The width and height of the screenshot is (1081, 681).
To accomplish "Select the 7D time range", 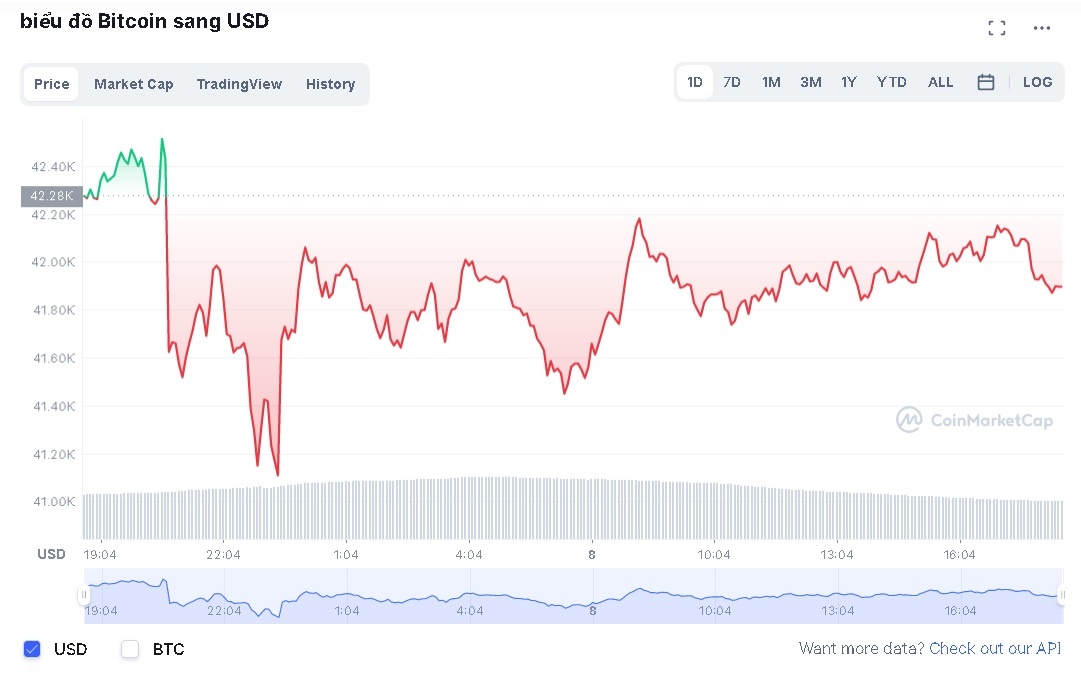I will pos(732,82).
